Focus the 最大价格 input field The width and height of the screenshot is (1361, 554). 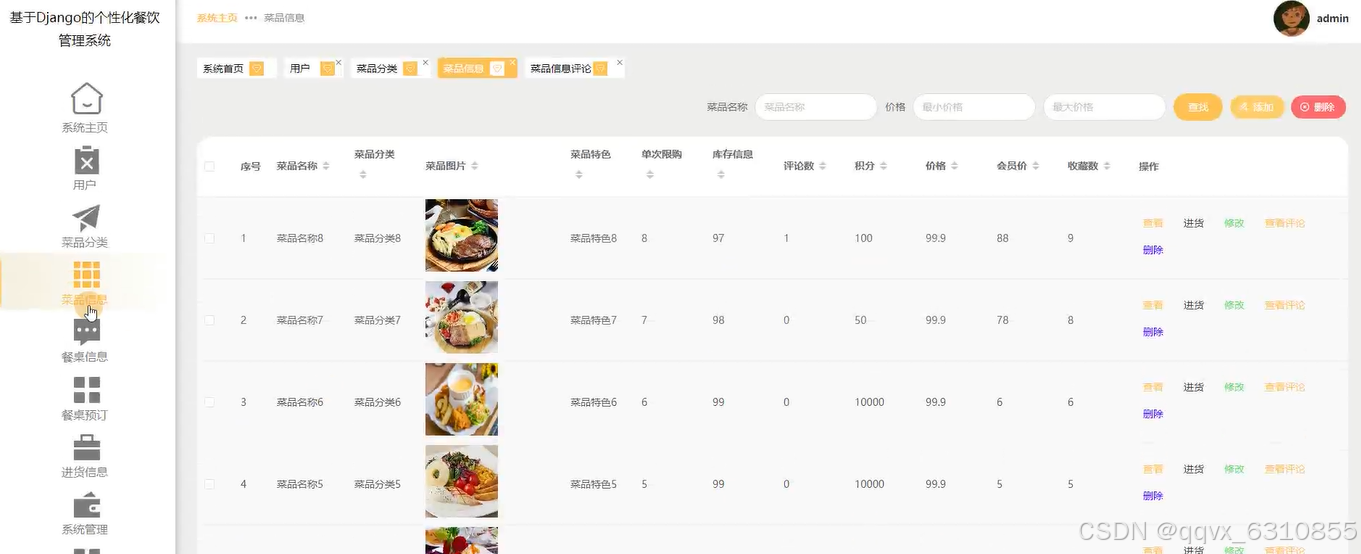[x=1104, y=107]
